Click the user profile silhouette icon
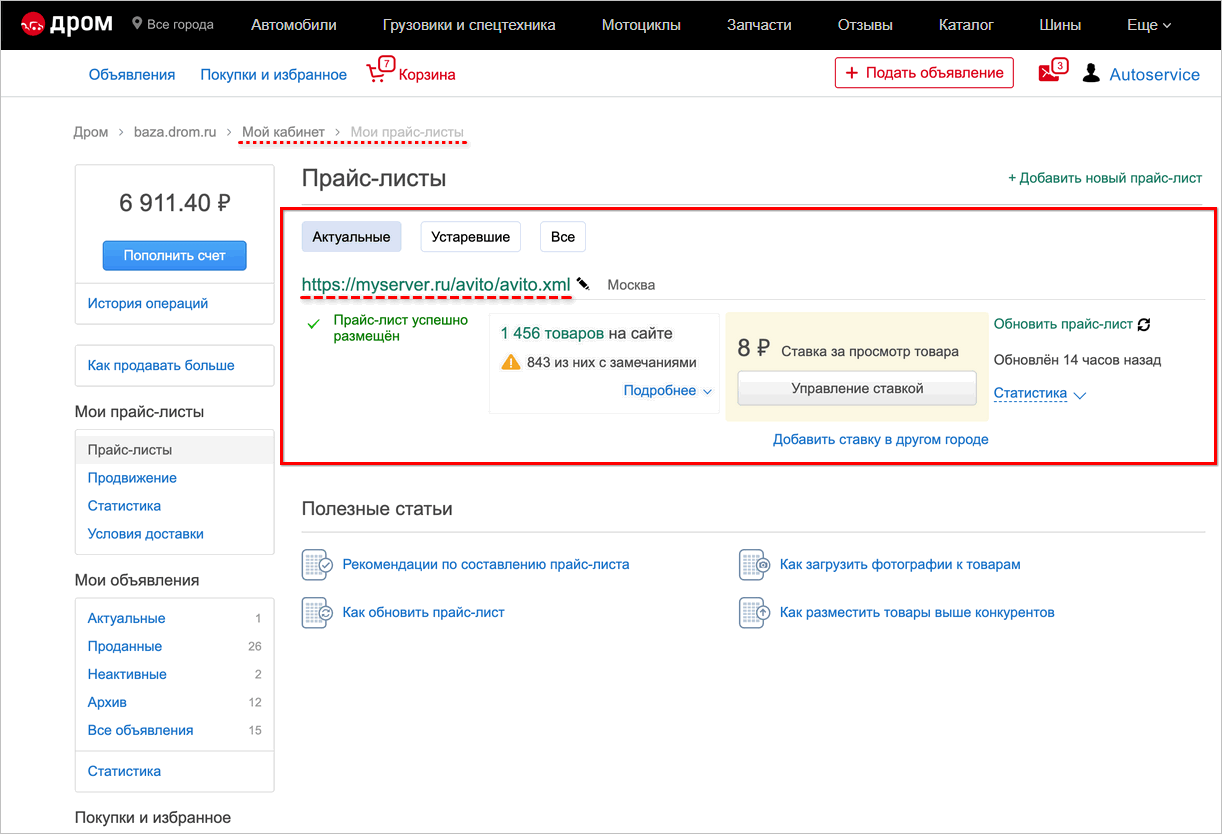 1091,73
